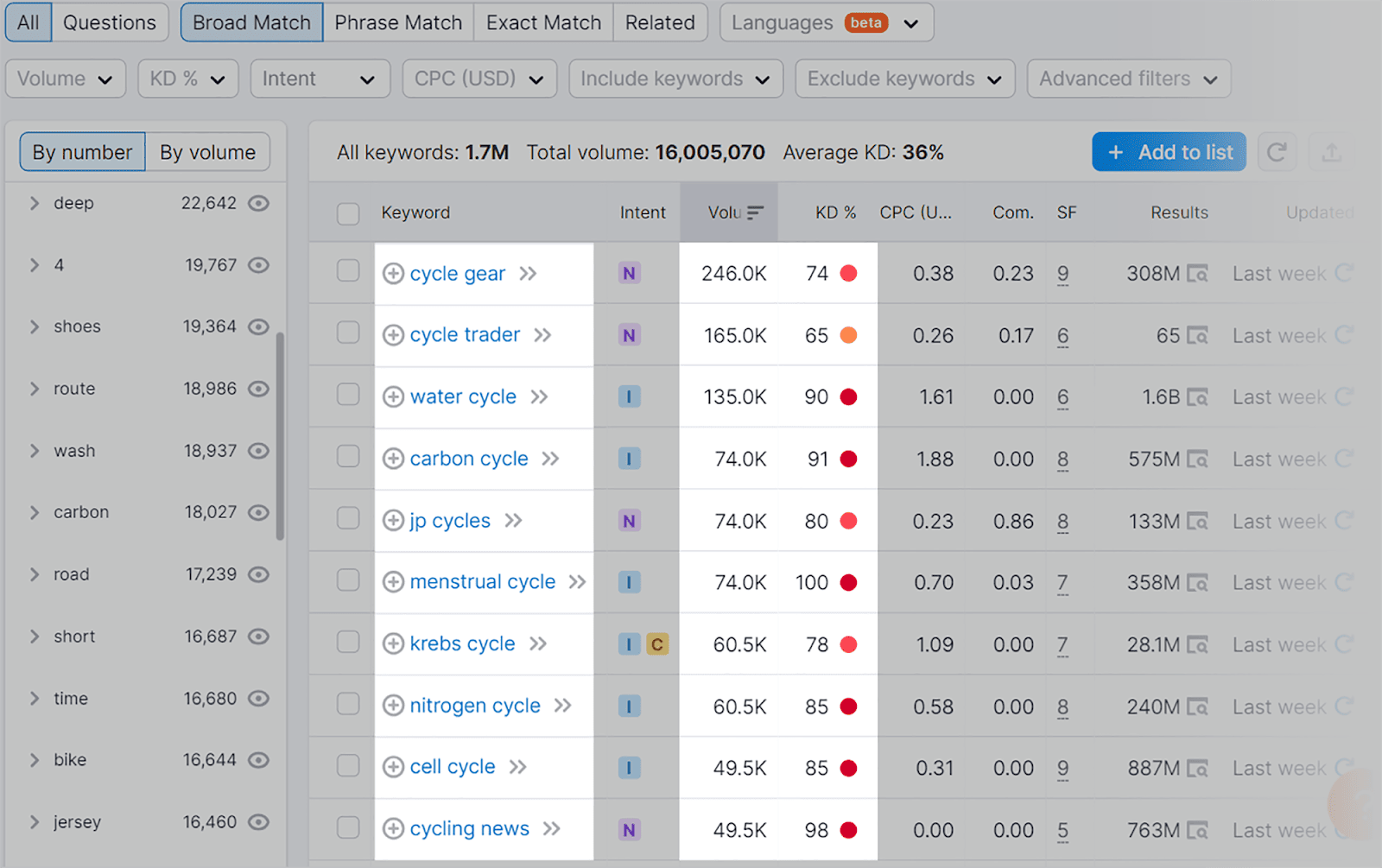Click red KD dot for 'menstrual cycle'
This screenshot has width=1382, height=868.
pyautogui.click(x=849, y=583)
